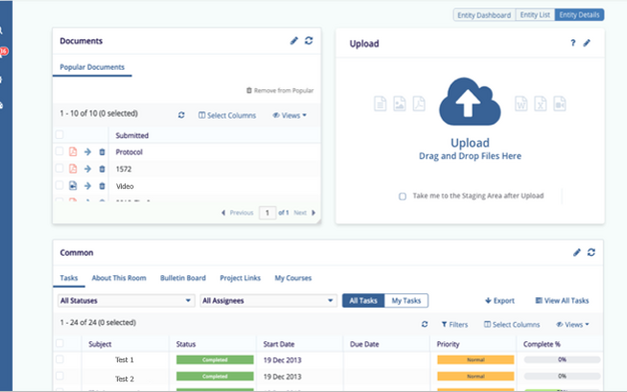Click arrow icon in Protocol row
The image size is (627, 392).
pyautogui.click(x=88, y=152)
